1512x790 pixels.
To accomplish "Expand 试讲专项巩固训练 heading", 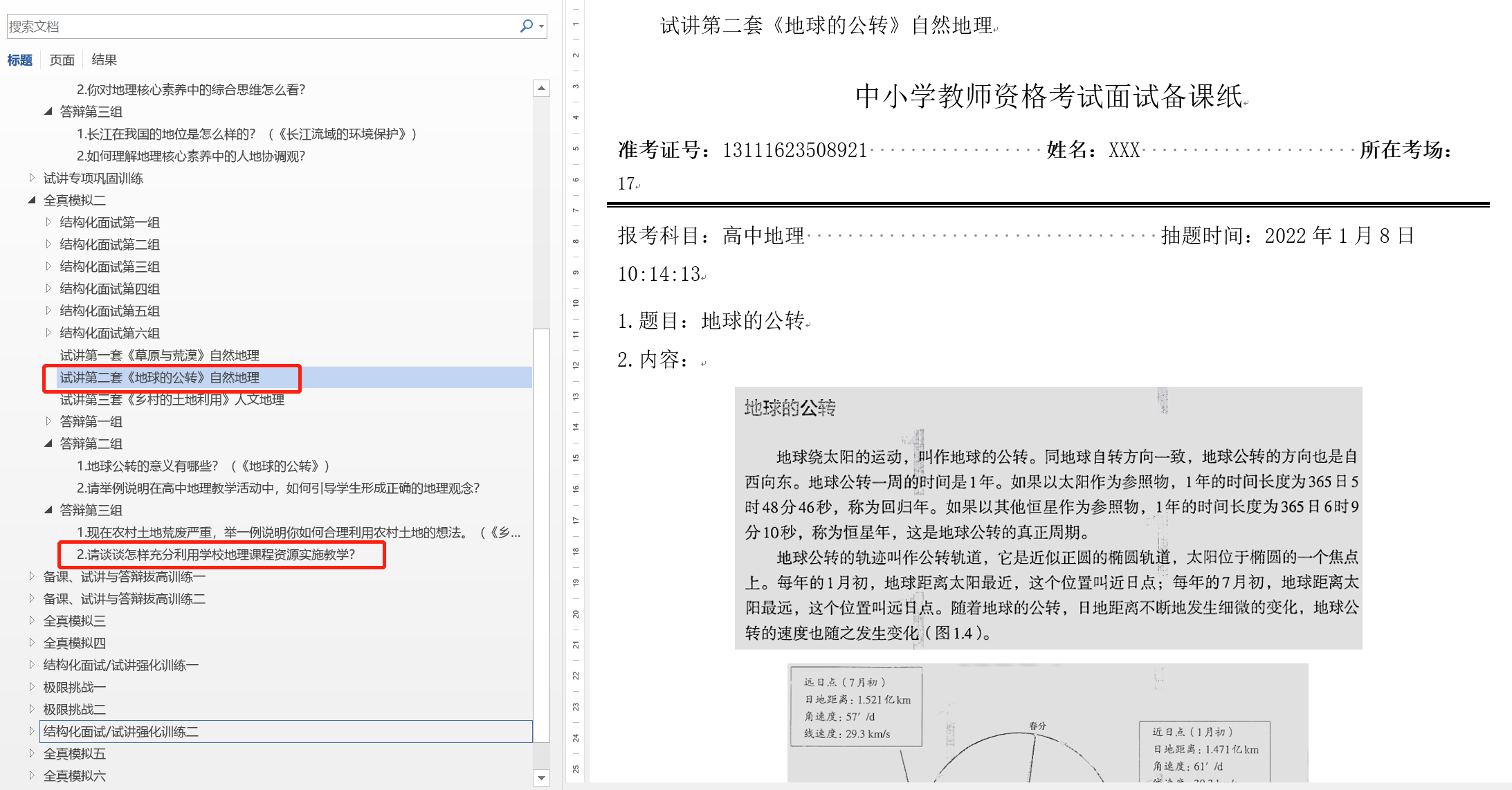I will (x=32, y=178).
